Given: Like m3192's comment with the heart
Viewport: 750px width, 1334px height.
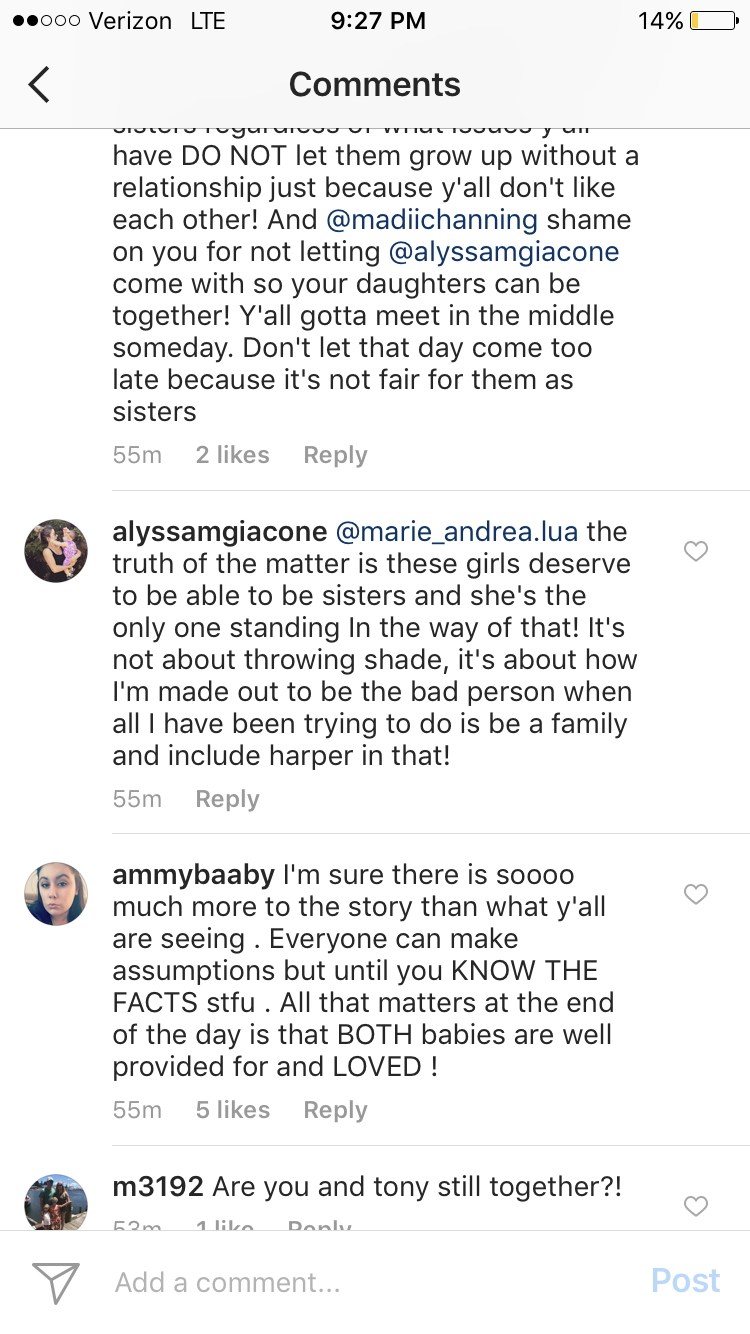Looking at the screenshot, I should (696, 1206).
